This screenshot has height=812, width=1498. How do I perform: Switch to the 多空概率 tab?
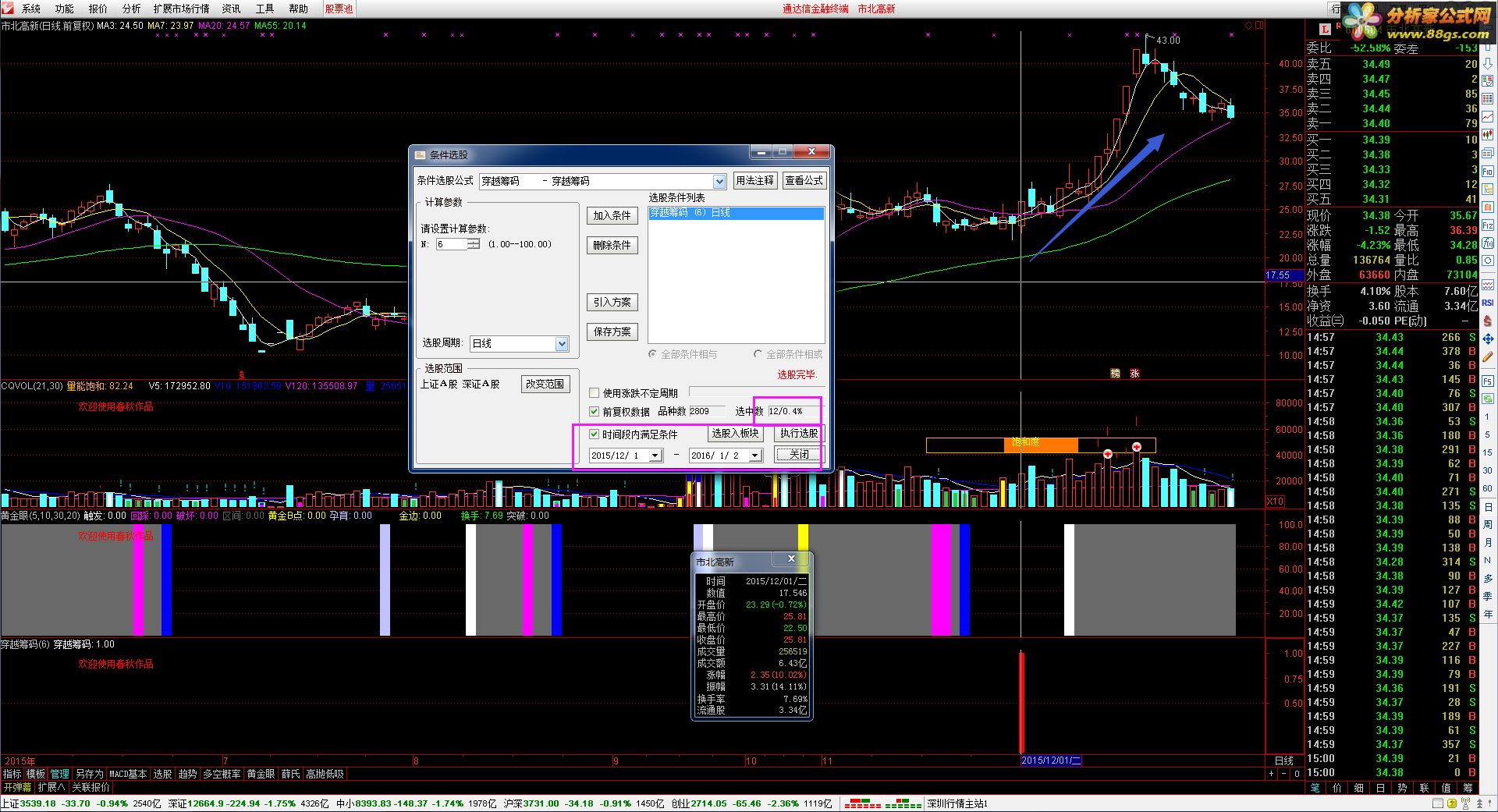pos(222,774)
